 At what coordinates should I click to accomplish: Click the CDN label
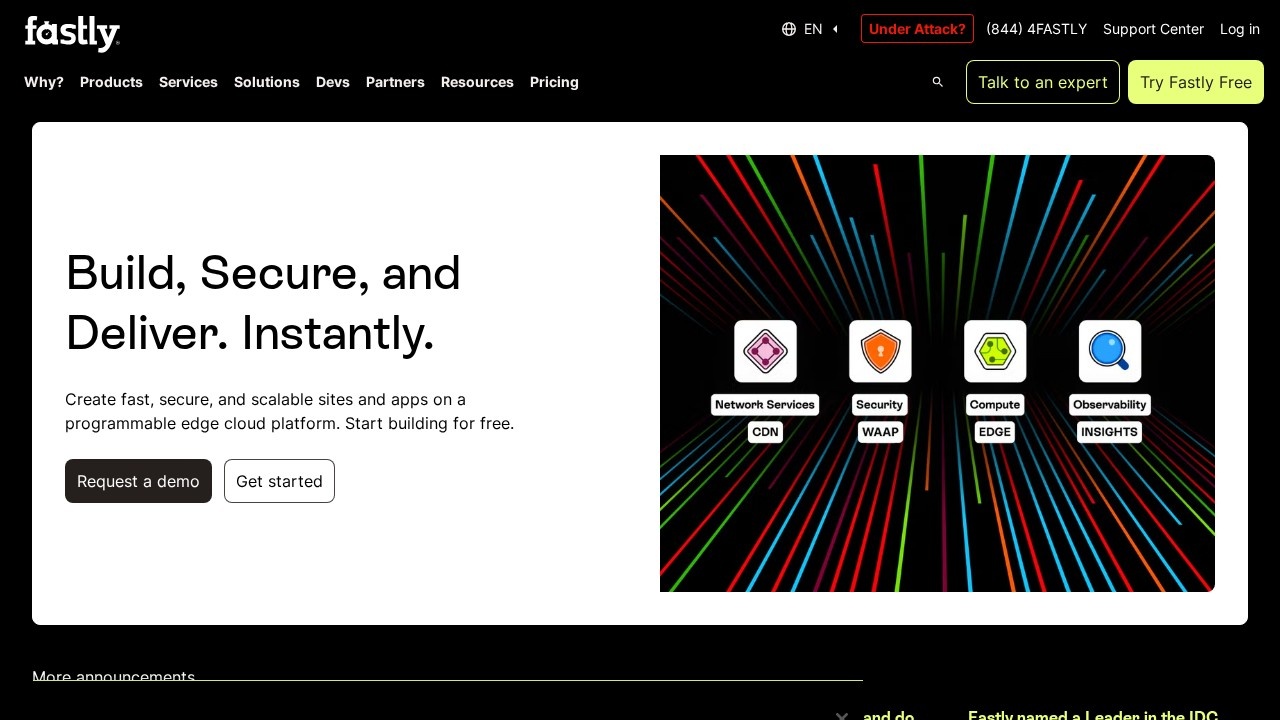click(x=765, y=432)
